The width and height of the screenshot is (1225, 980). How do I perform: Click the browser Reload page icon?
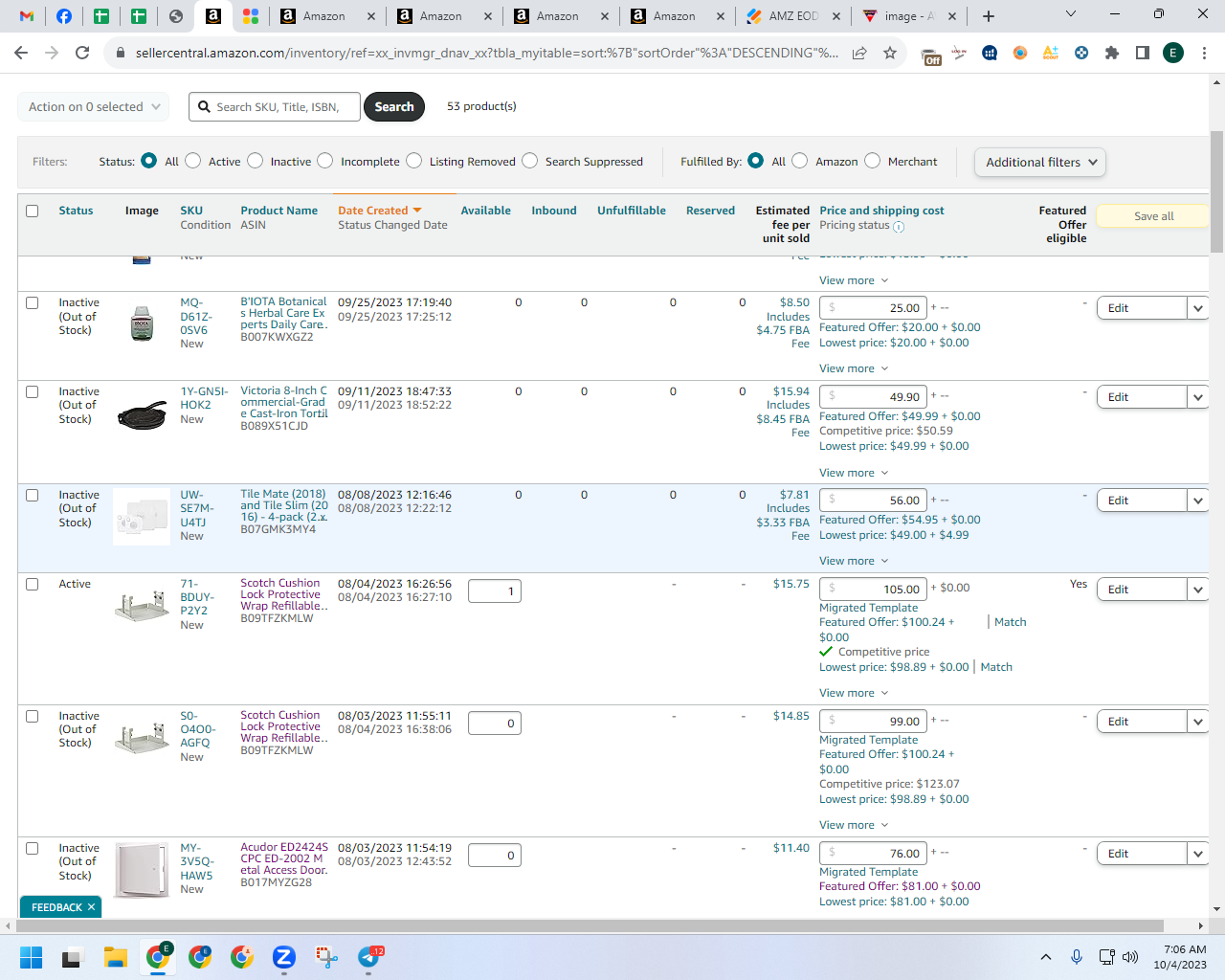(x=82, y=53)
